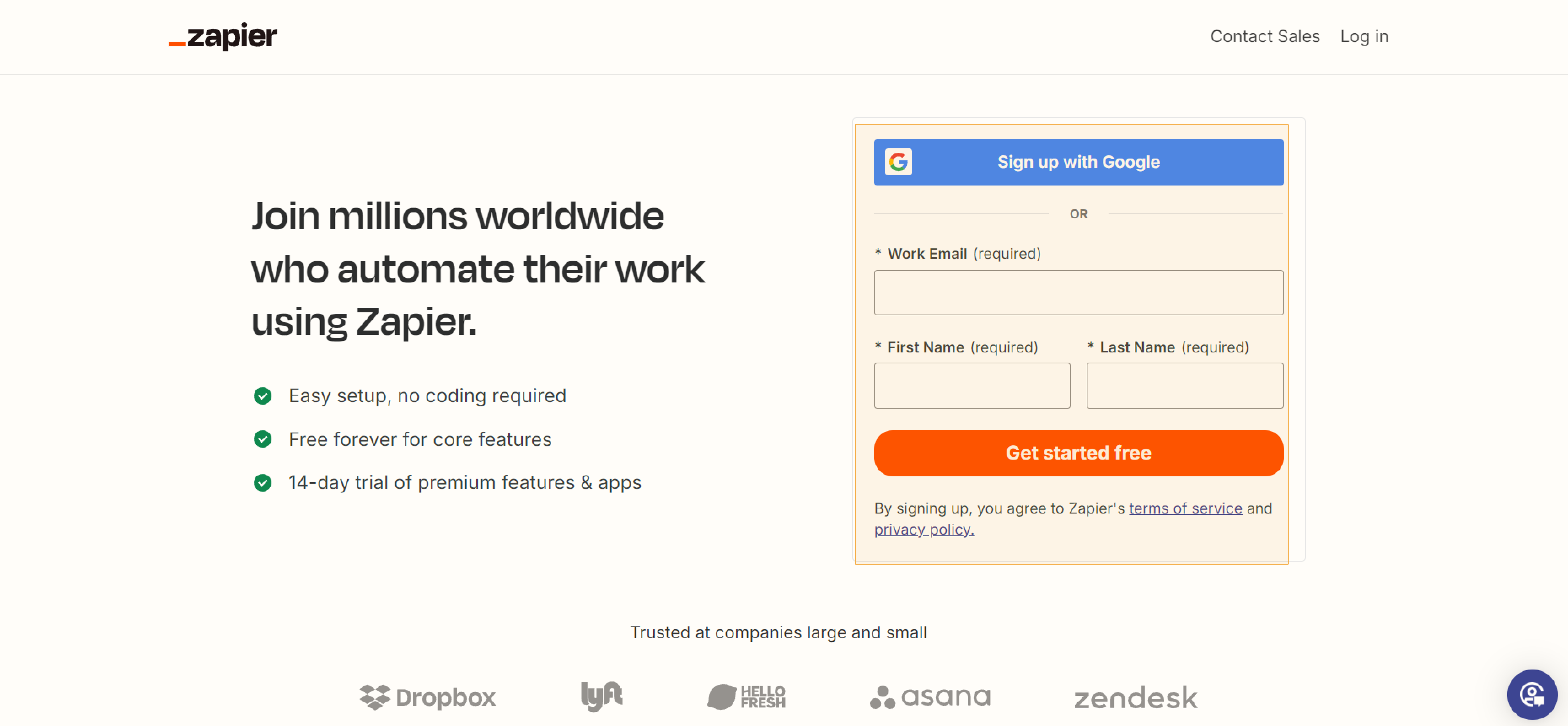Click the Google G icon

coord(898,162)
